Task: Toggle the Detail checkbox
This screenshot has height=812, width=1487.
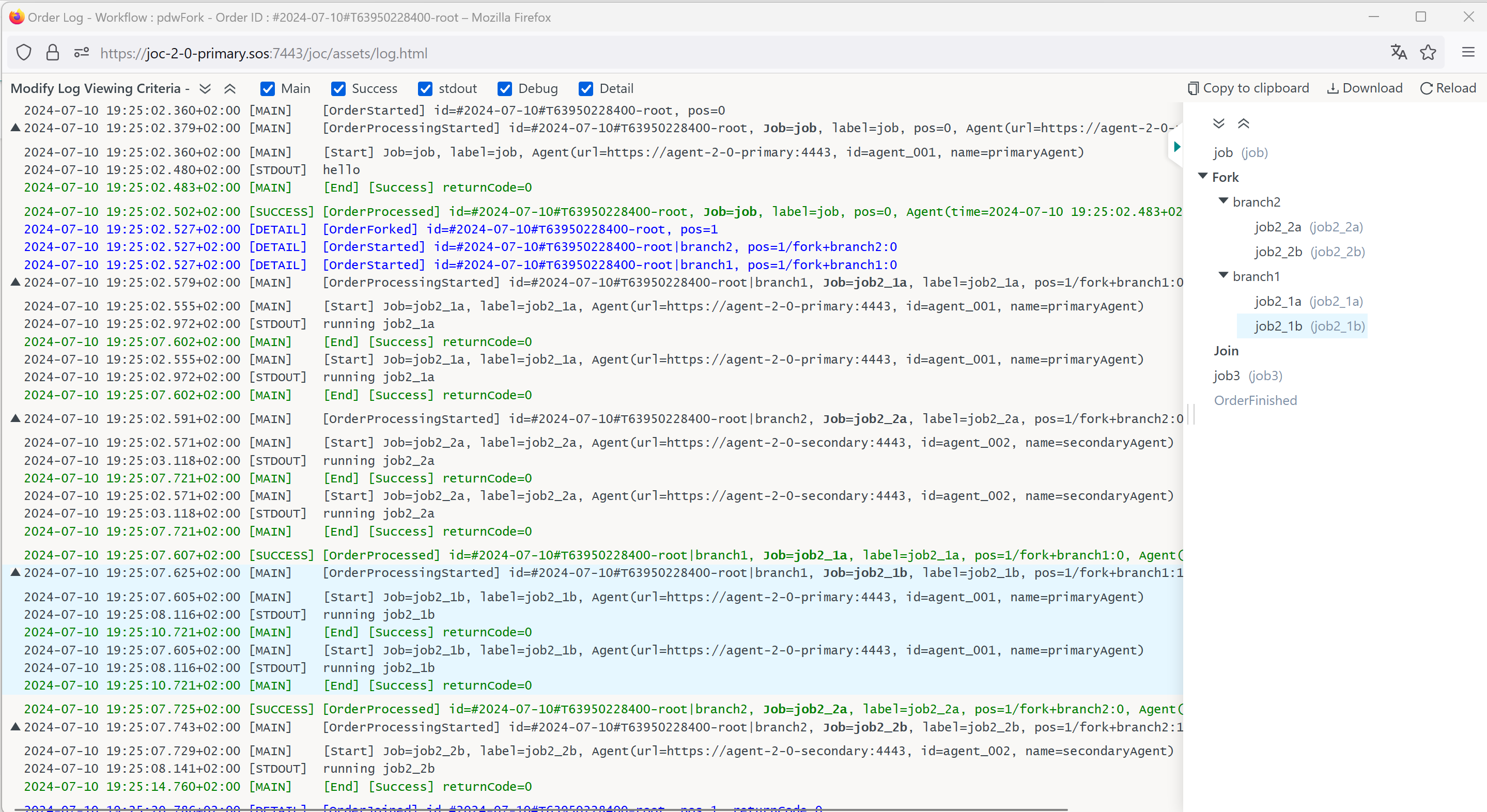Action: coord(586,88)
